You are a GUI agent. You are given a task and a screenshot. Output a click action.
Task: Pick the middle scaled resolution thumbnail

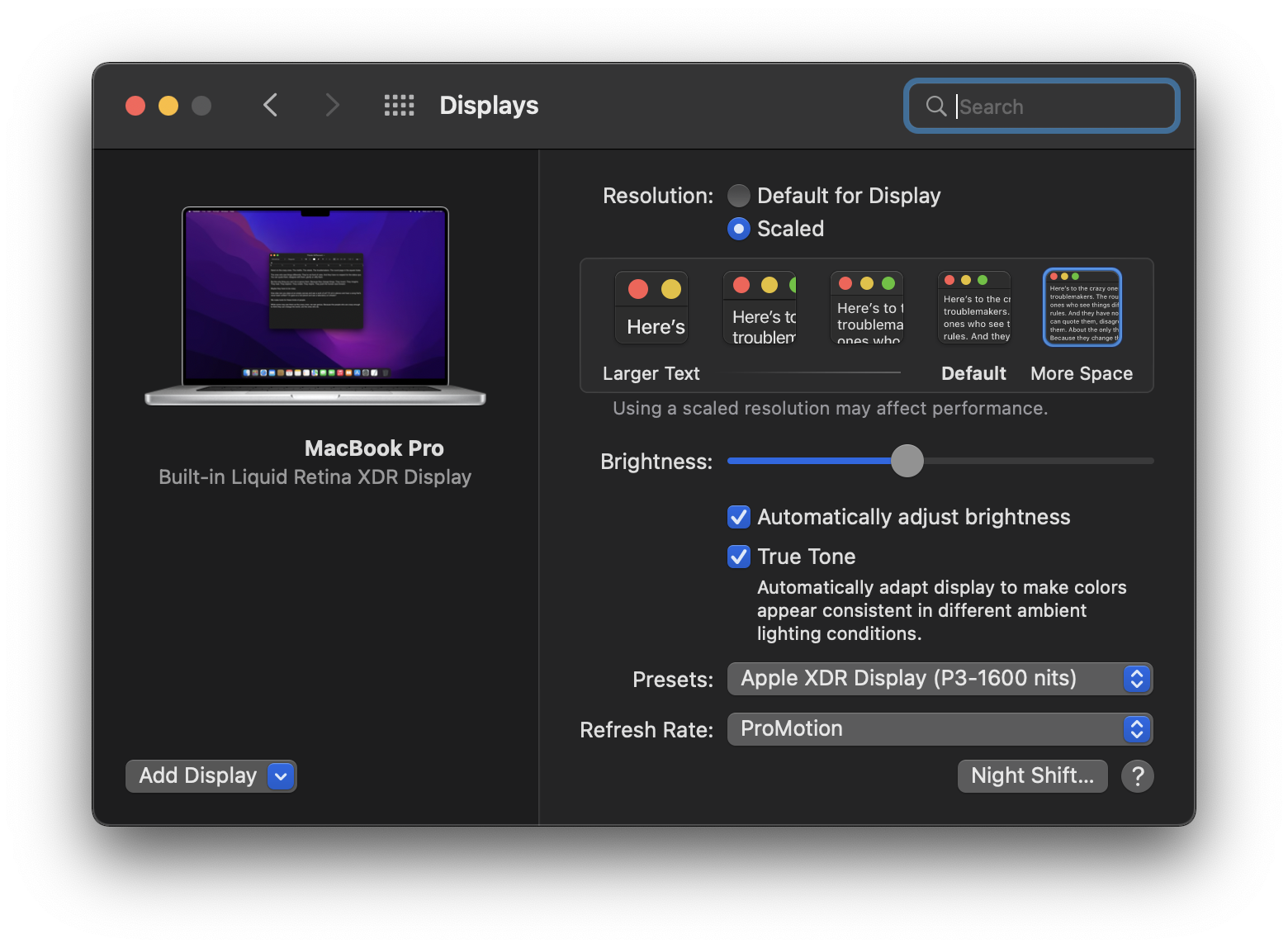point(867,308)
